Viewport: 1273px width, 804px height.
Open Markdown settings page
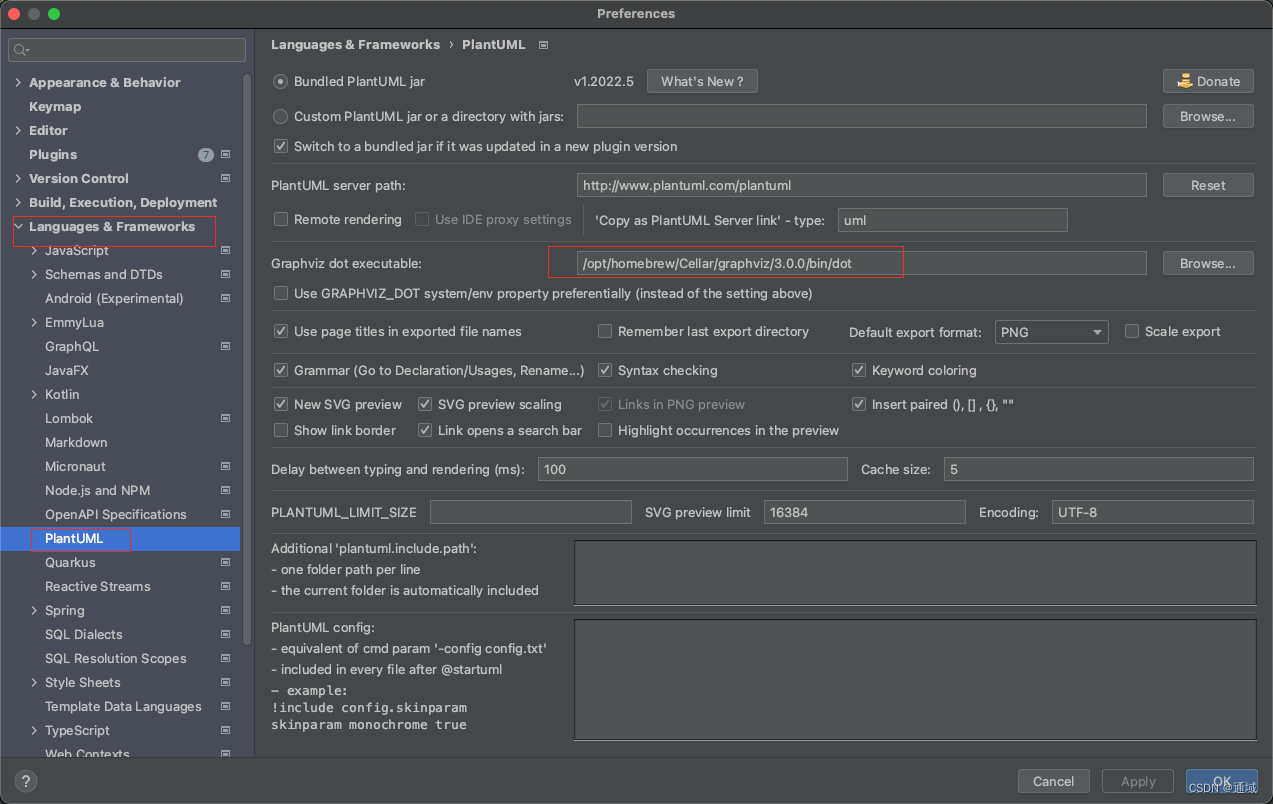76,442
